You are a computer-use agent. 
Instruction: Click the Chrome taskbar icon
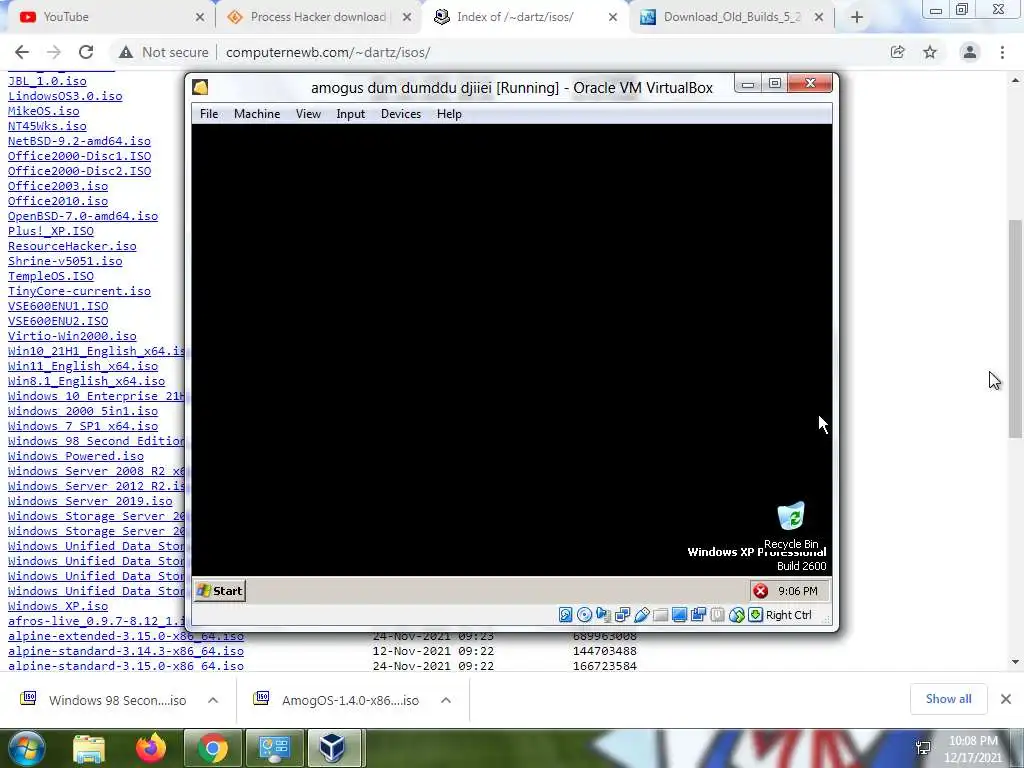point(213,748)
